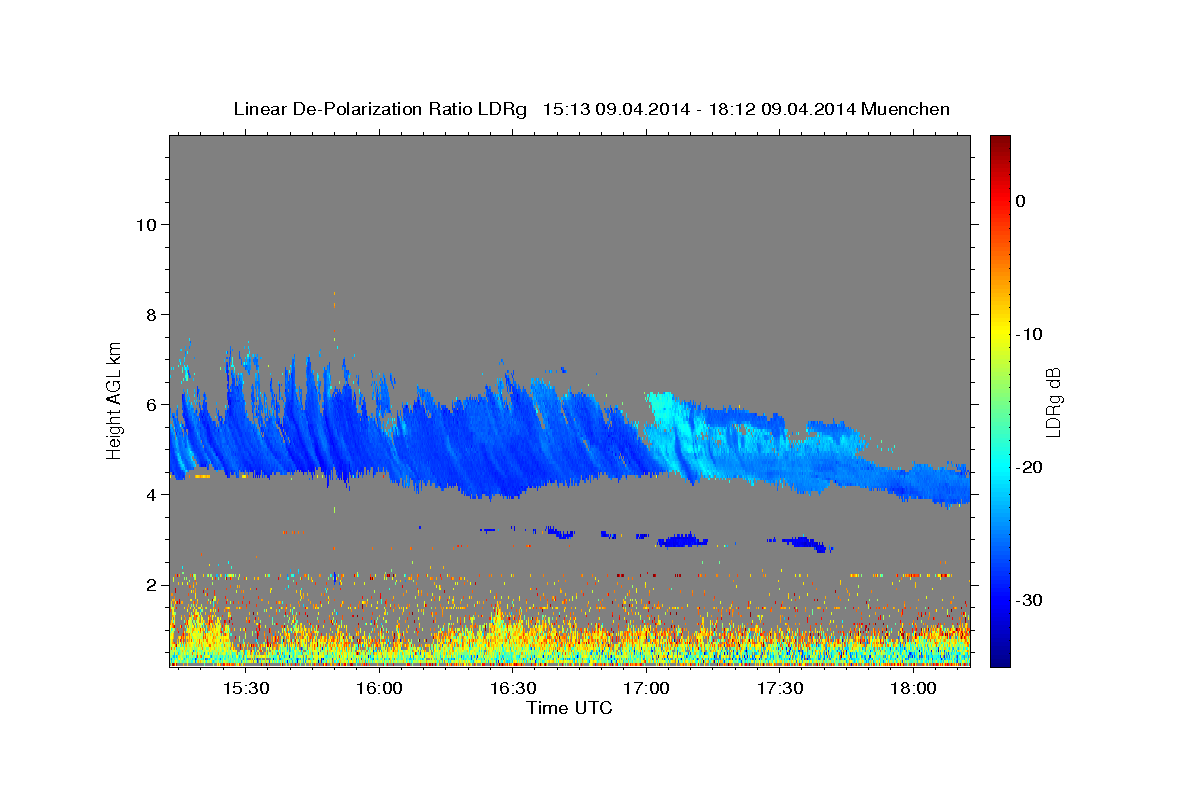Click the '15:30' time tick label

(x=246, y=689)
